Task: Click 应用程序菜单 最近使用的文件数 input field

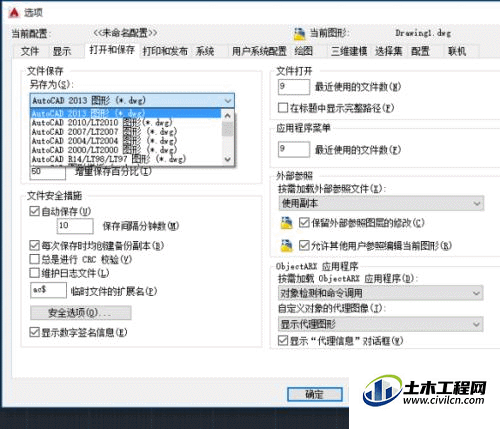Action: tap(294, 149)
